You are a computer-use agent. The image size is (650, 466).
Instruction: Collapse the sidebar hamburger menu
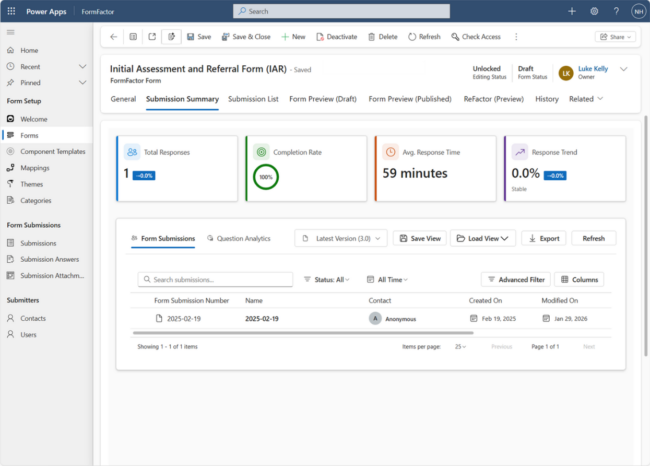click(x=11, y=32)
